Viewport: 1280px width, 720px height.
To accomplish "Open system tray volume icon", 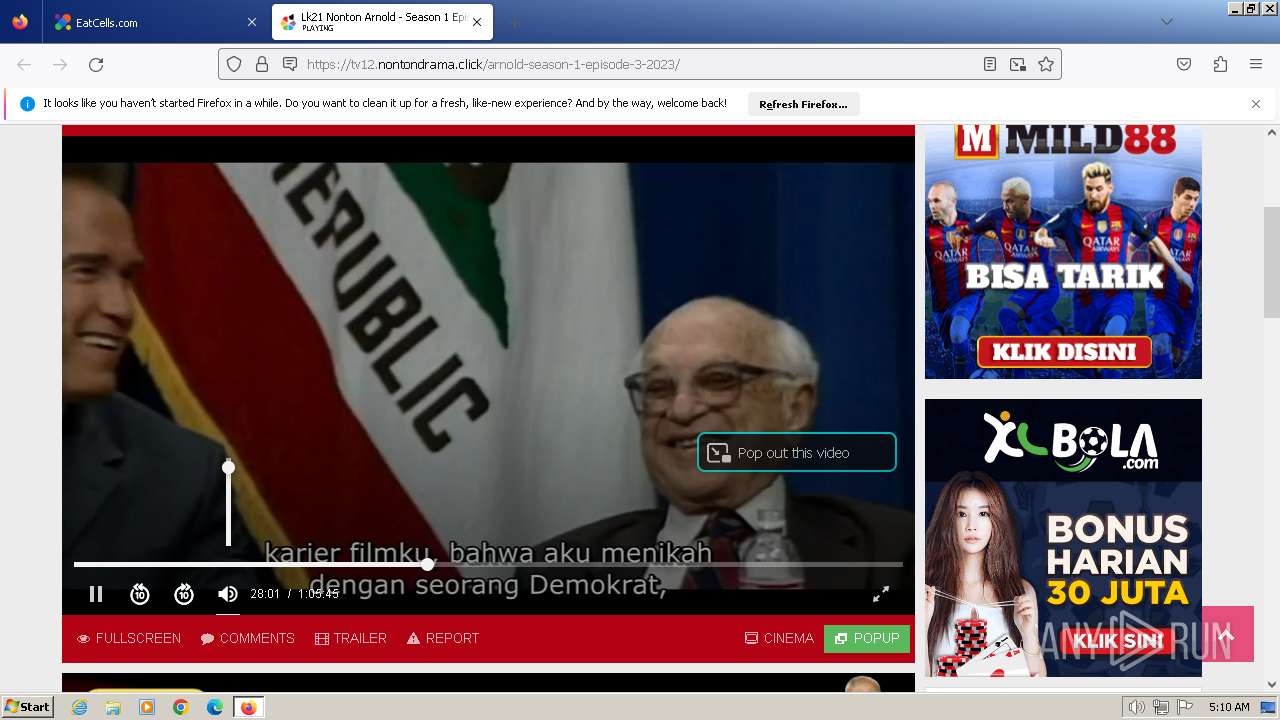I will tap(1137, 707).
